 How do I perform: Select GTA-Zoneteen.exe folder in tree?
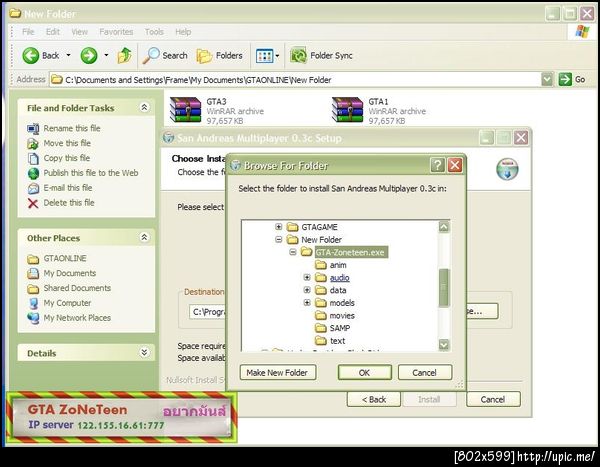(x=351, y=252)
